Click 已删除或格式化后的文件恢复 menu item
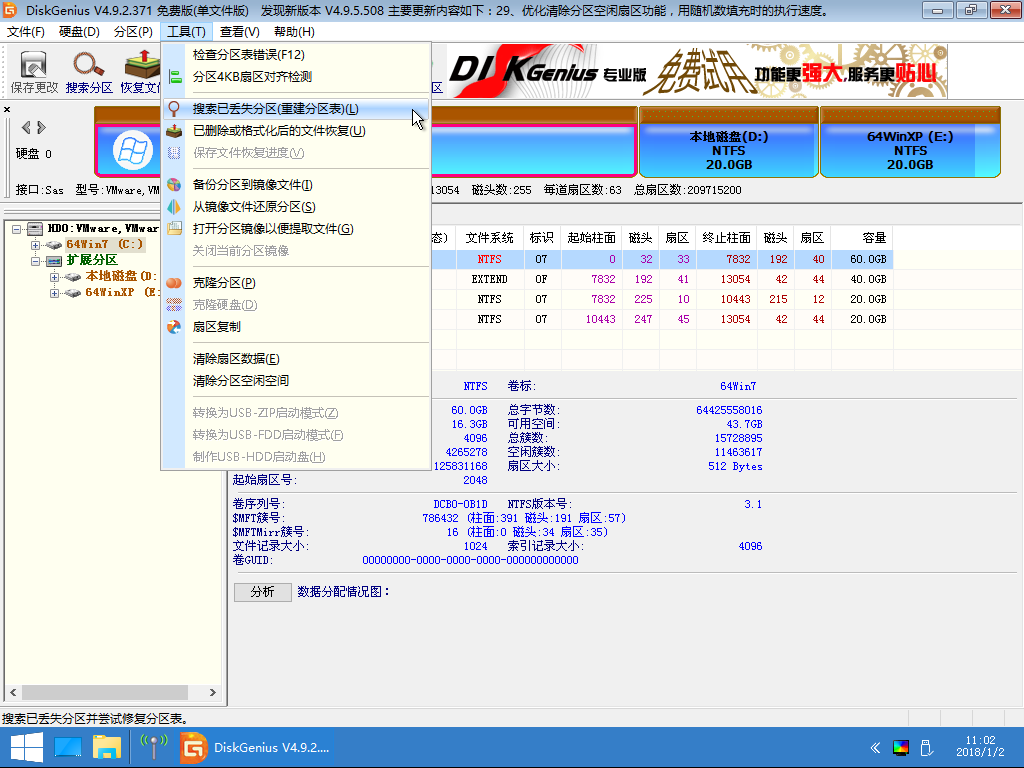Screen dimensions: 1024x768 tap(278, 131)
